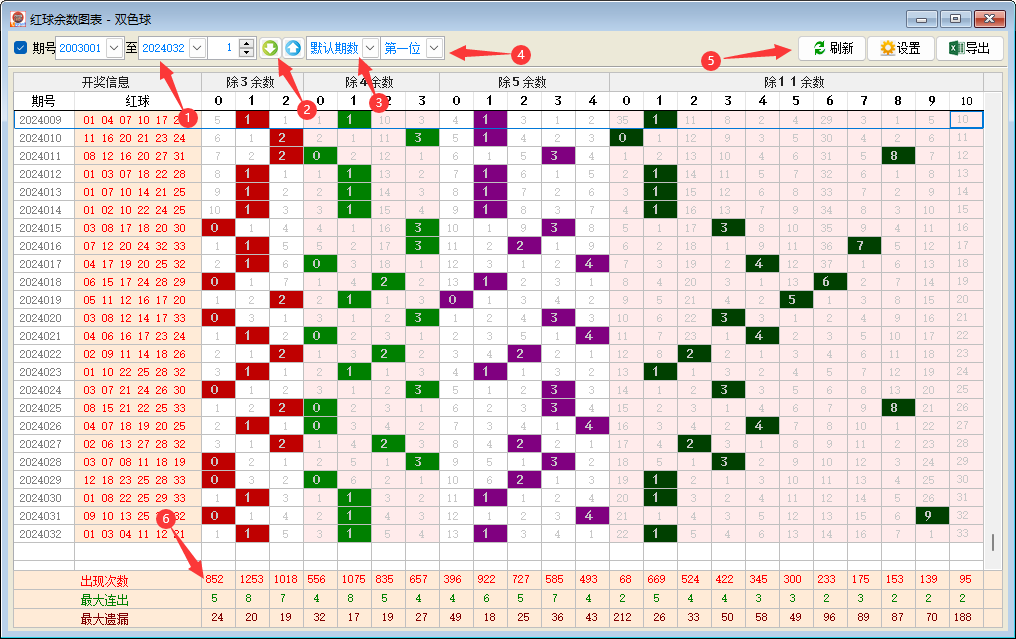The width and height of the screenshot is (1016, 639).
Task: Click the app icon in the title bar
Action: (18, 19)
